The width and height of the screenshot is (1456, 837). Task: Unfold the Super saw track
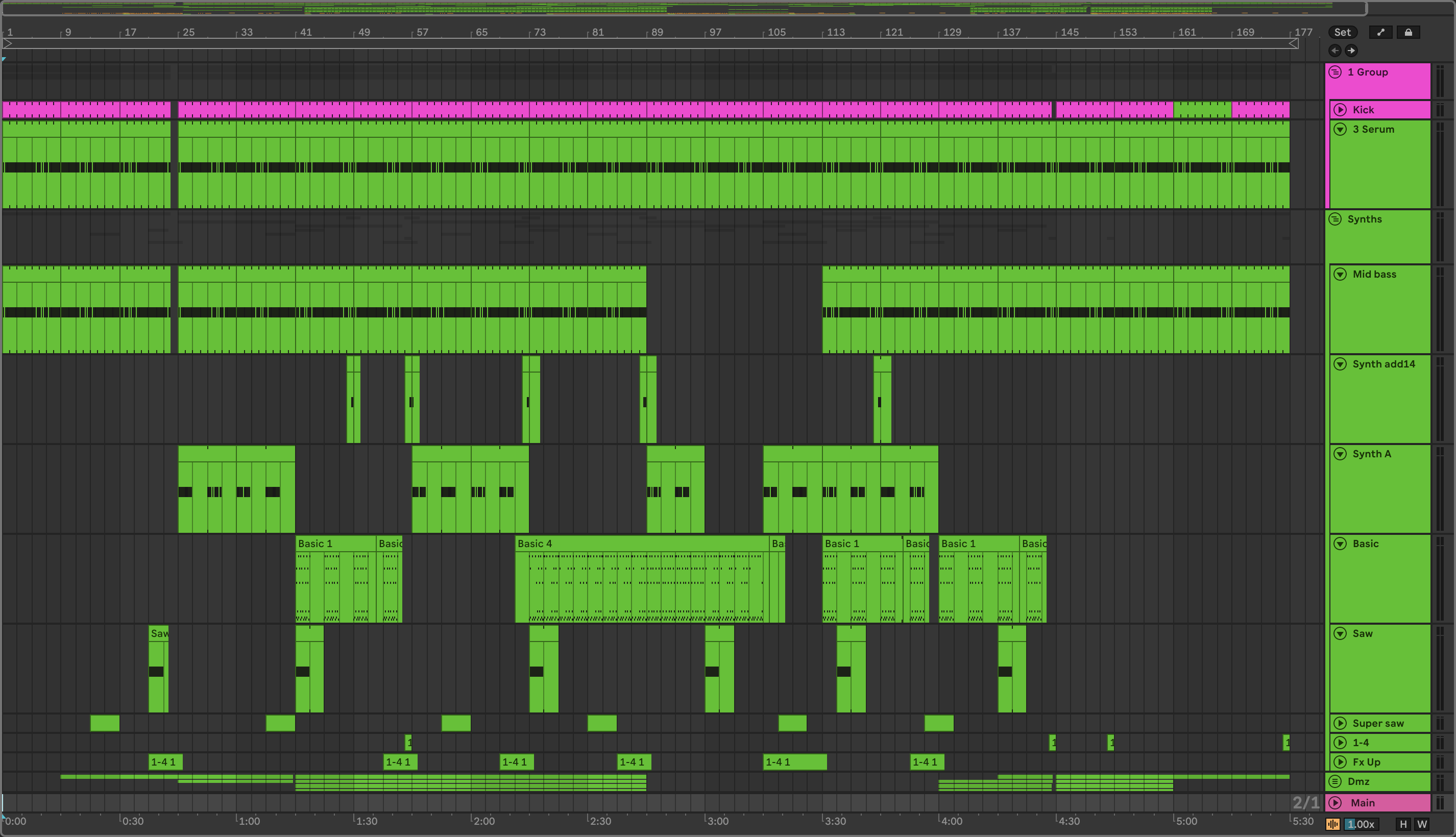point(1340,723)
